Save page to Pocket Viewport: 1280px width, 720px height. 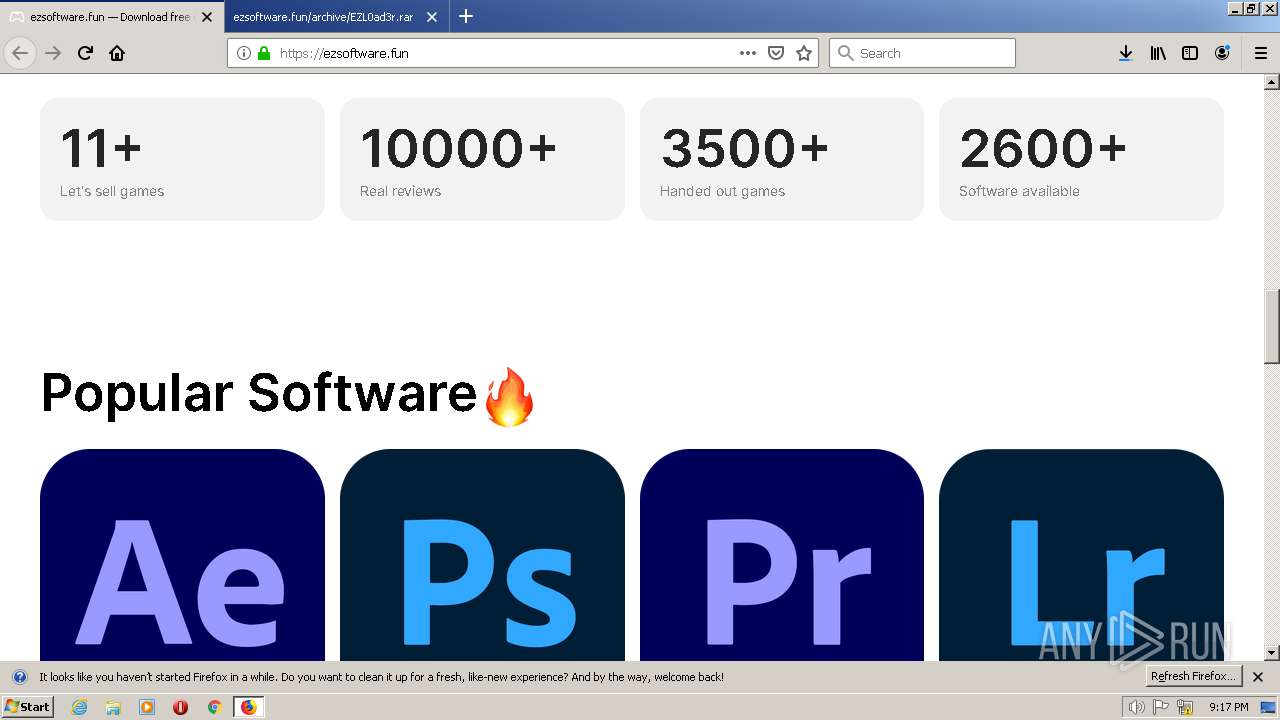pos(775,53)
